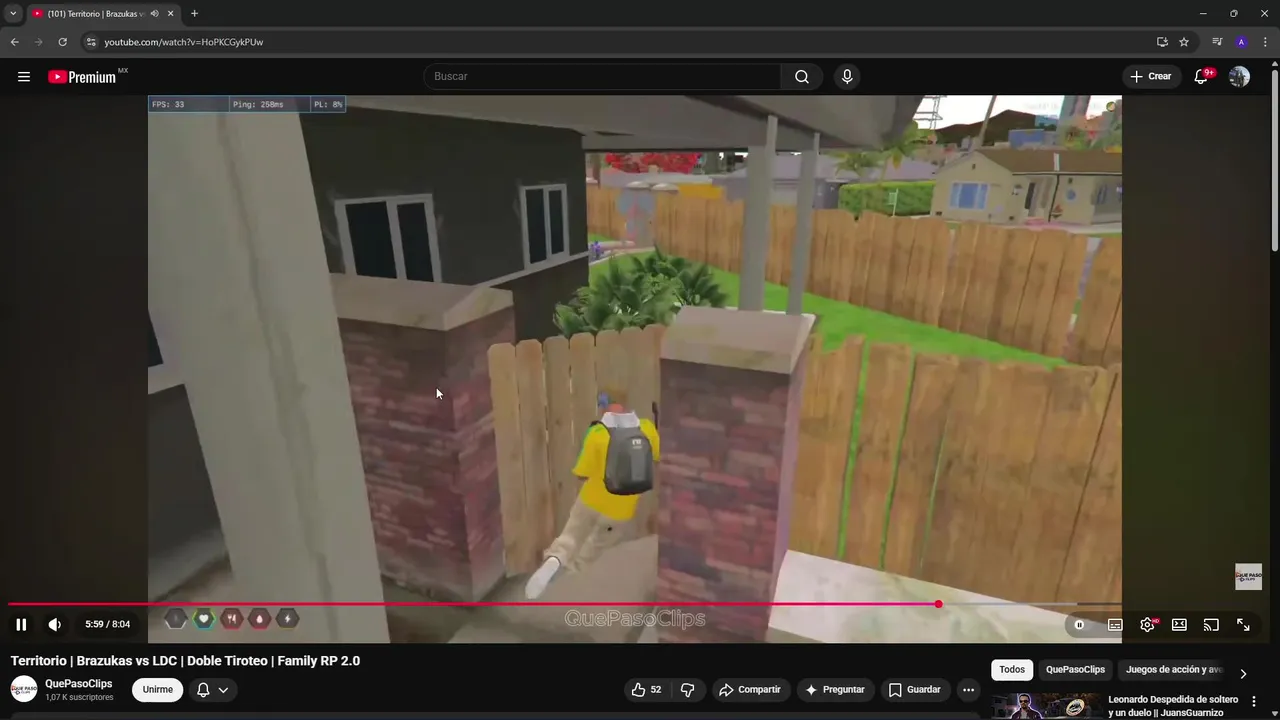The height and width of the screenshot is (720, 1280).
Task: Dislike the video
Action: [x=687, y=689]
